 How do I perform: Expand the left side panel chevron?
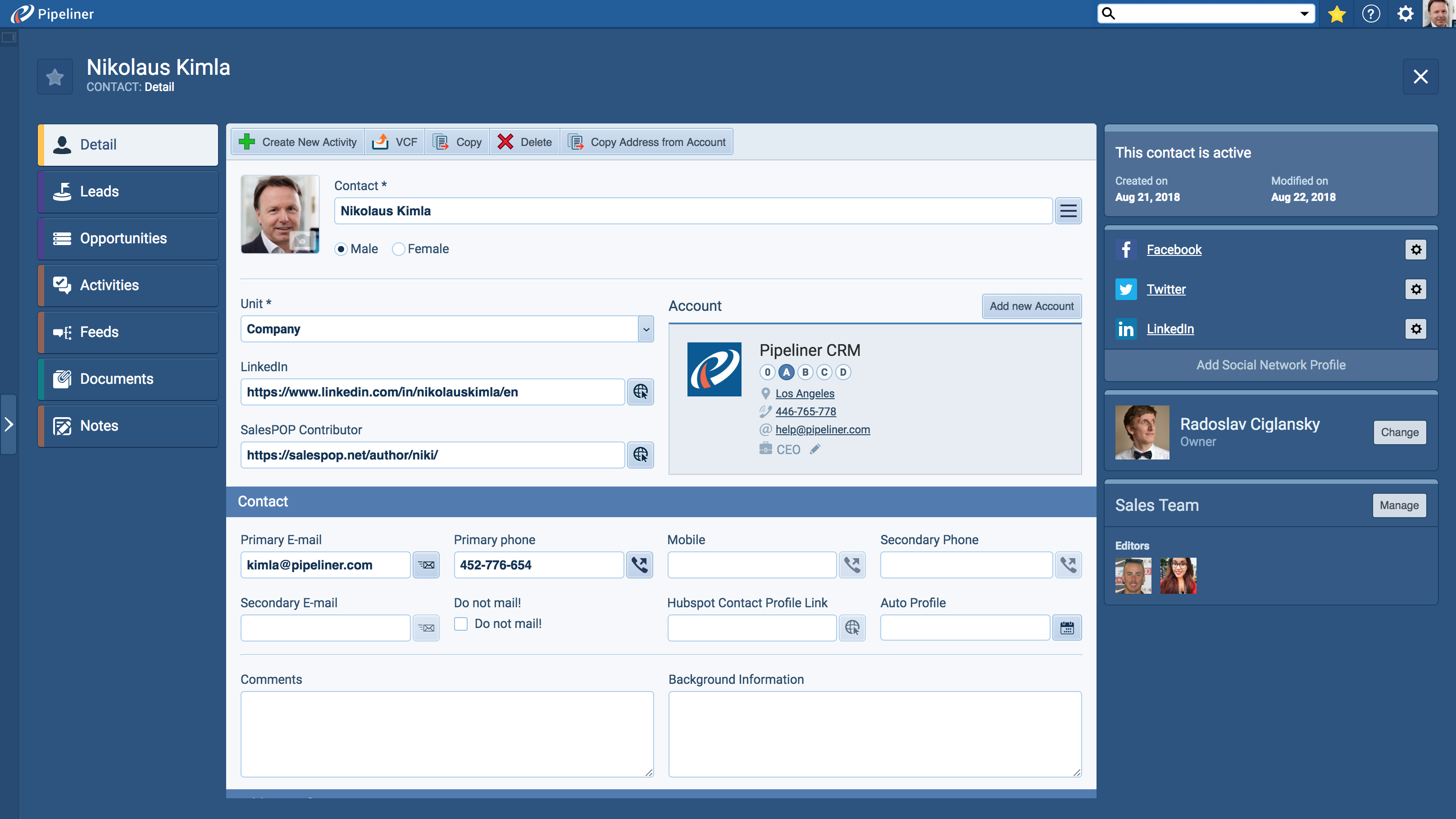pyautogui.click(x=9, y=424)
